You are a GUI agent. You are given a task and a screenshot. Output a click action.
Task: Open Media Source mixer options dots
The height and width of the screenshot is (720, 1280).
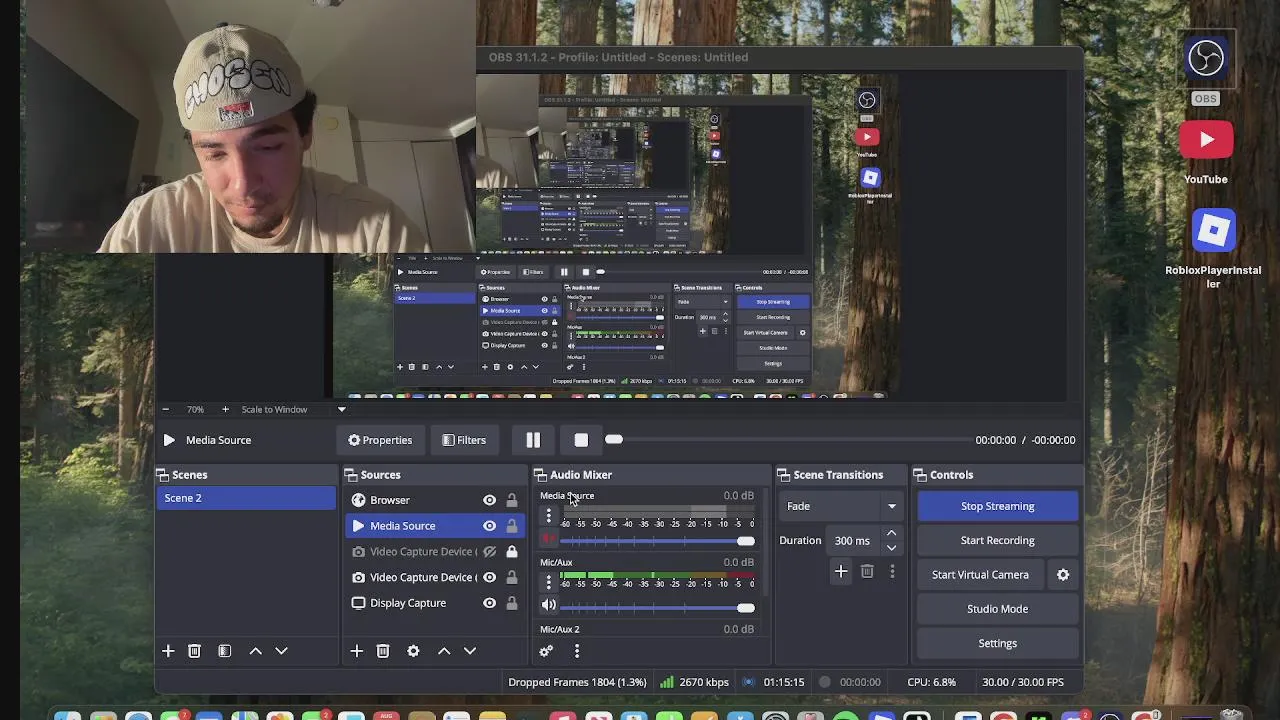[x=548, y=515]
